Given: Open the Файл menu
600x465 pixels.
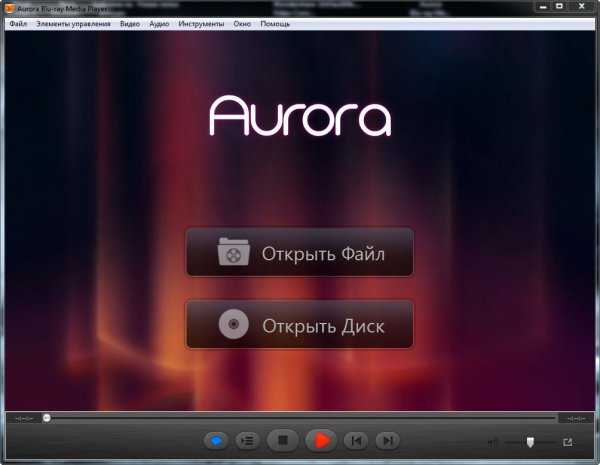Looking at the screenshot, I should [18, 24].
